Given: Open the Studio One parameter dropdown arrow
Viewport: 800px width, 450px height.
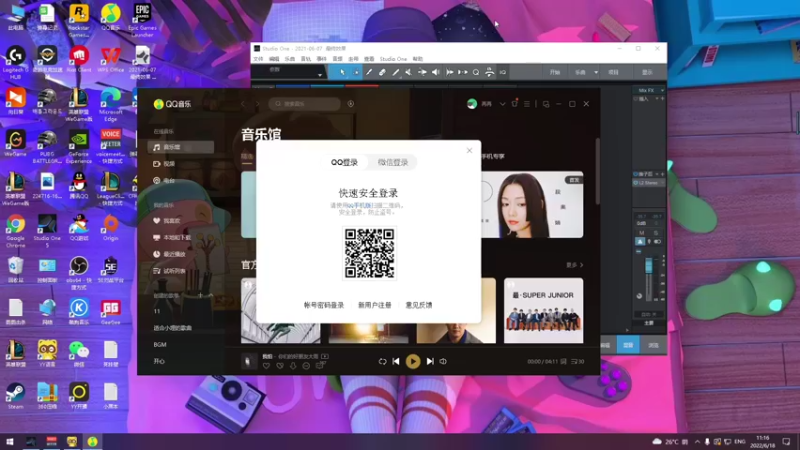Looking at the screenshot, I should coord(320,75).
